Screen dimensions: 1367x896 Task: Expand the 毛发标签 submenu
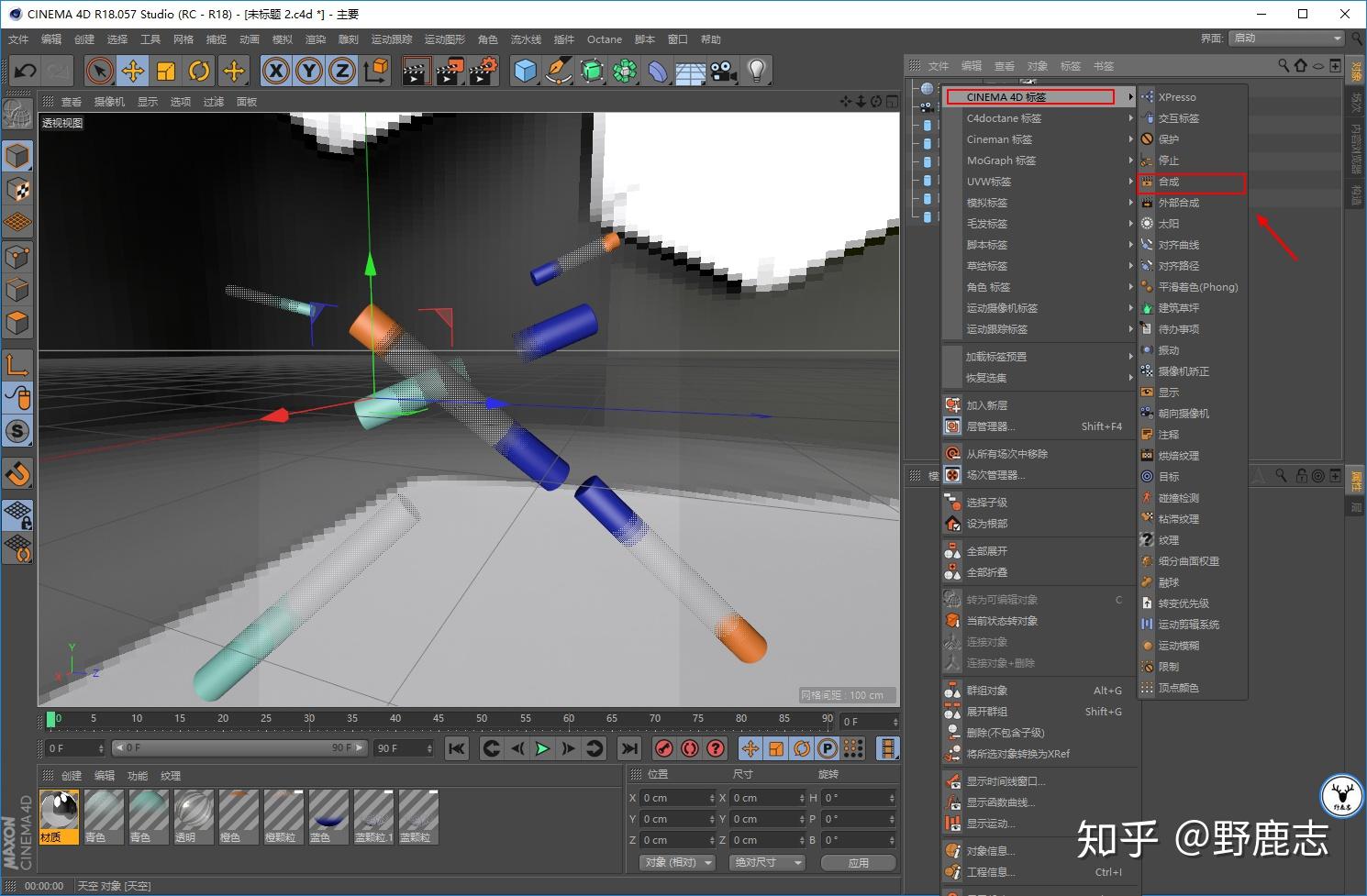[x=1039, y=224]
